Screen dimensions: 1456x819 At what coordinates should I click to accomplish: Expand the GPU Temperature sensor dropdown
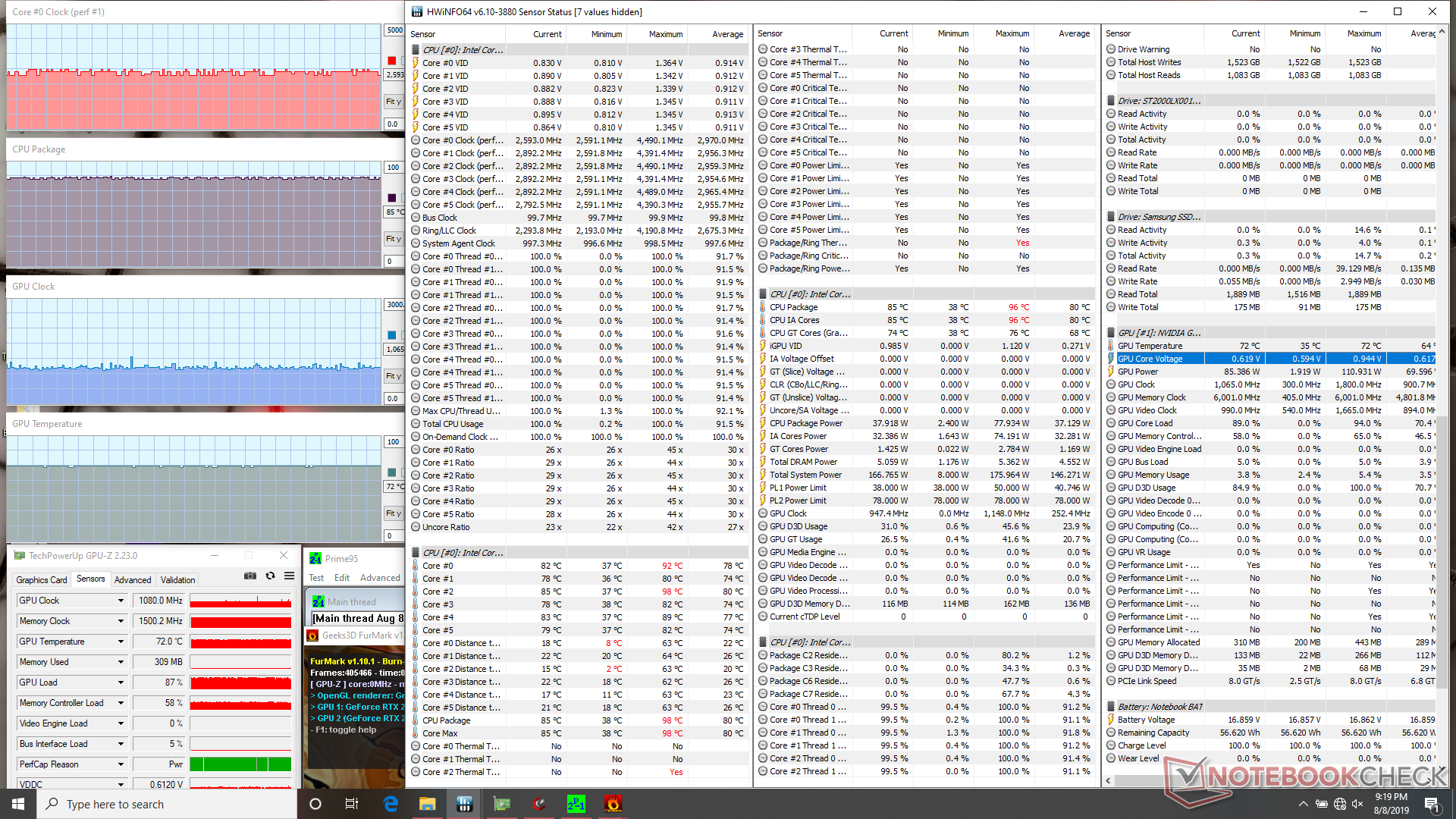click(121, 642)
